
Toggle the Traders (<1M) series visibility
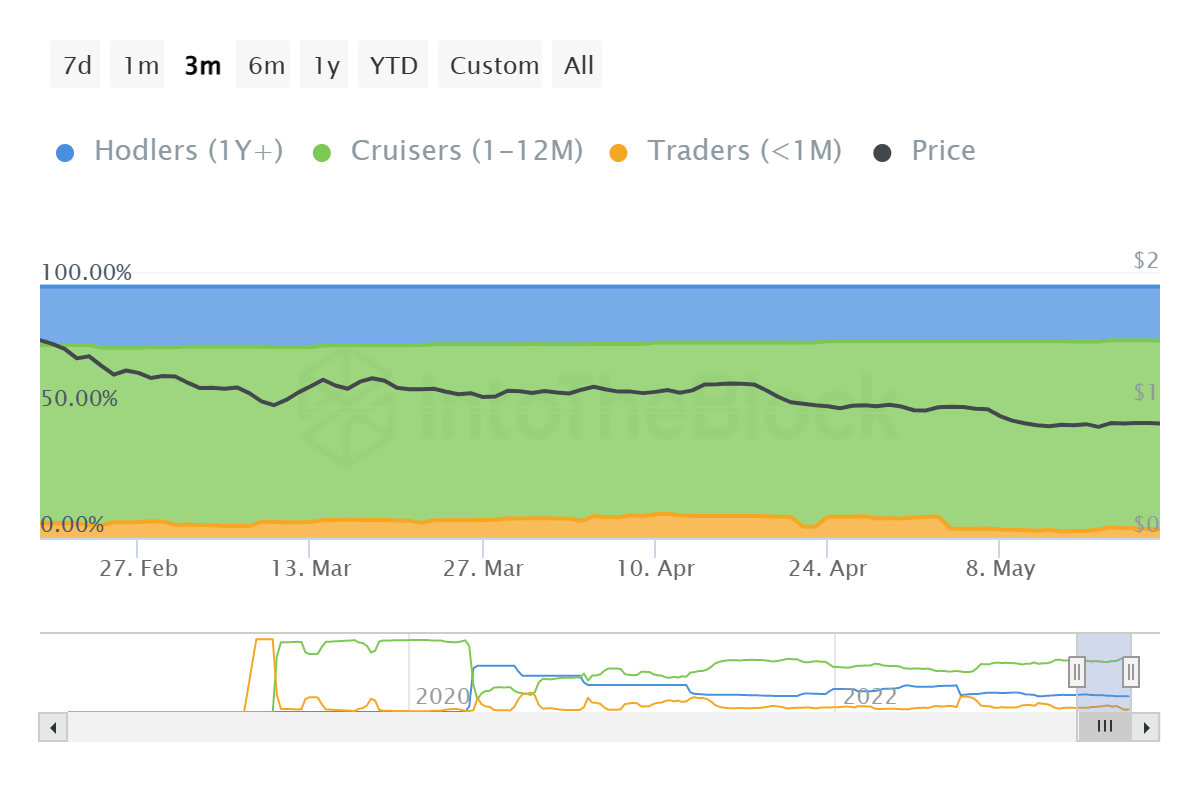(744, 150)
